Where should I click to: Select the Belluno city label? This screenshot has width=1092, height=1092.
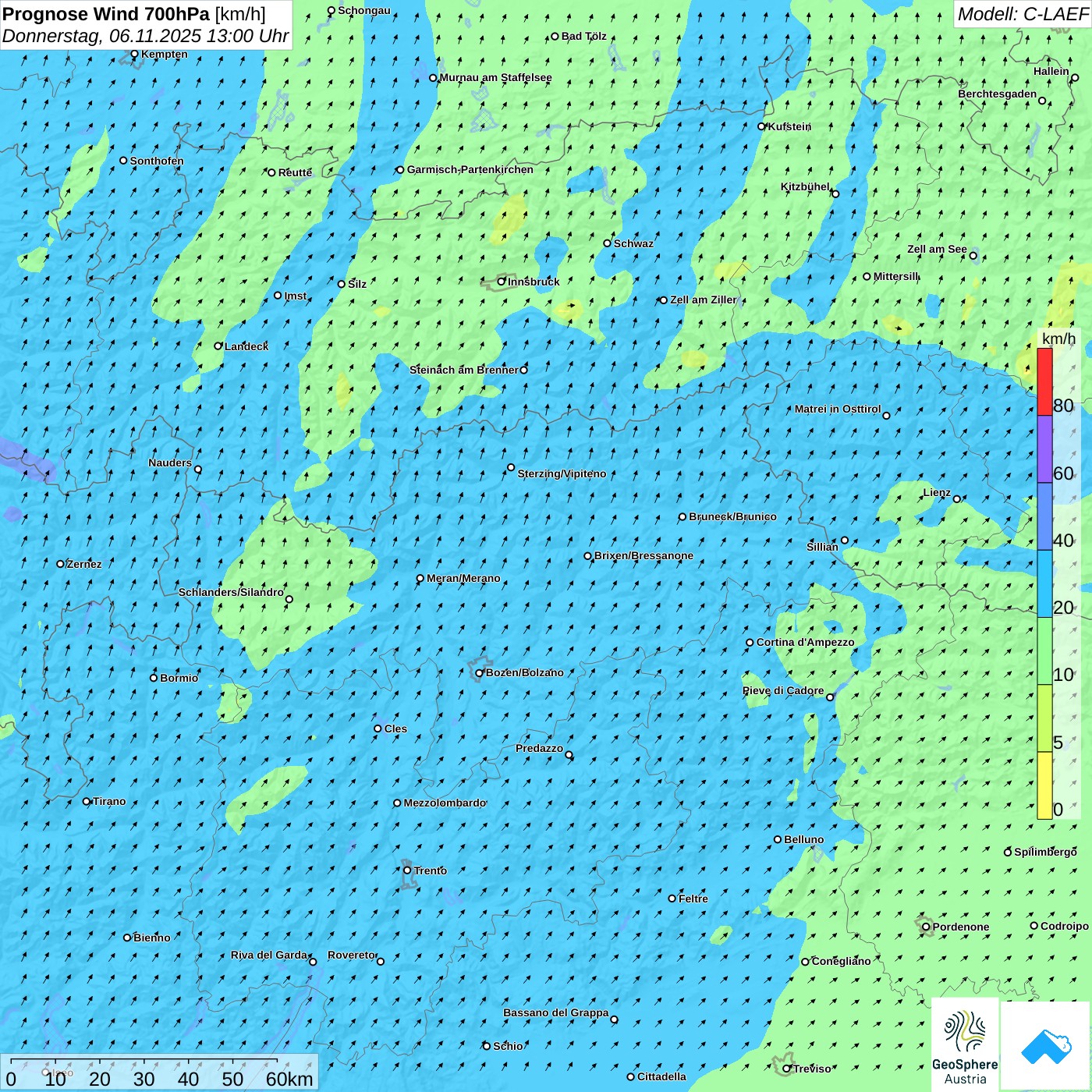[803, 839]
